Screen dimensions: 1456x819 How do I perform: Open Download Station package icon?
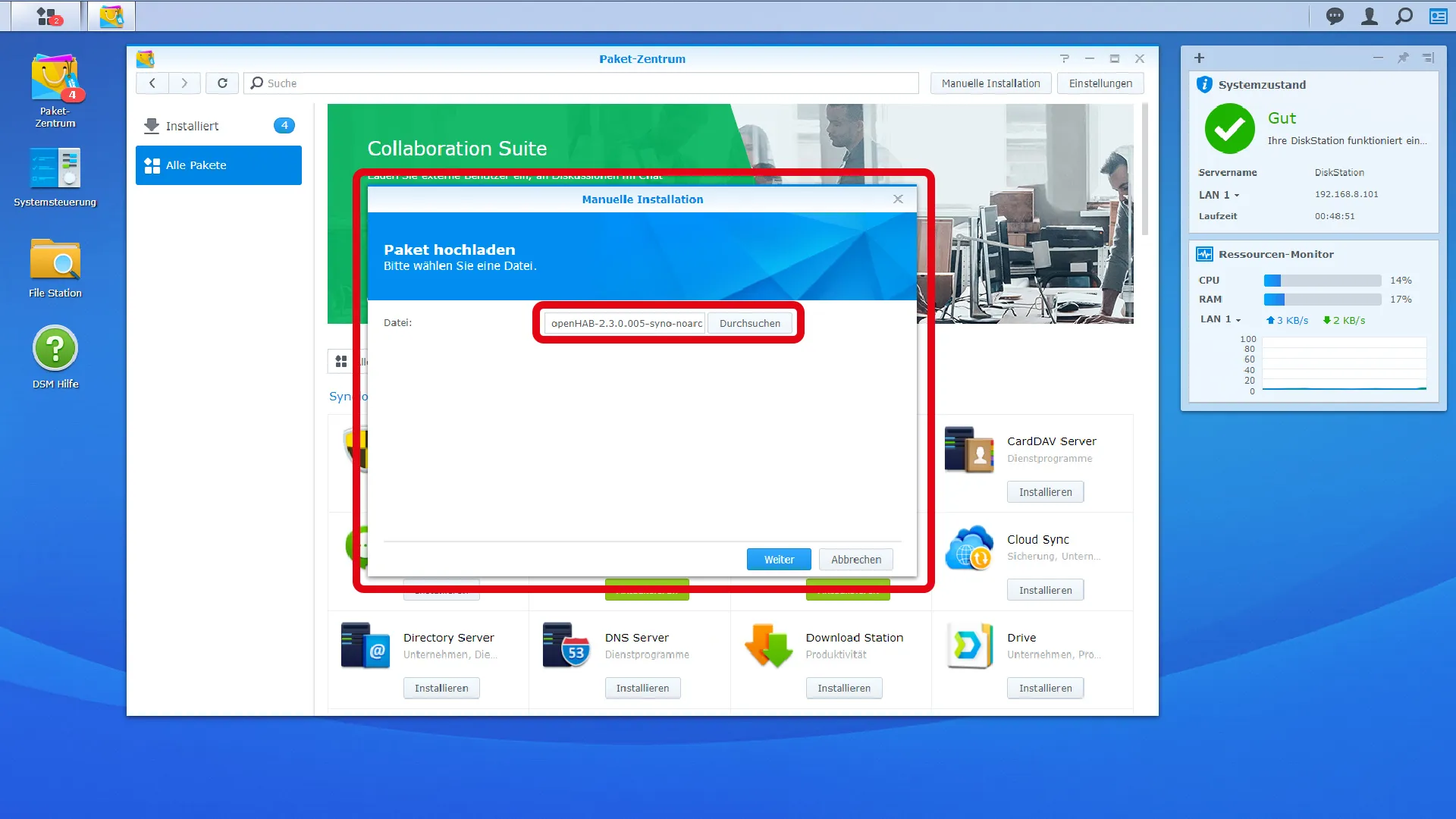[768, 645]
